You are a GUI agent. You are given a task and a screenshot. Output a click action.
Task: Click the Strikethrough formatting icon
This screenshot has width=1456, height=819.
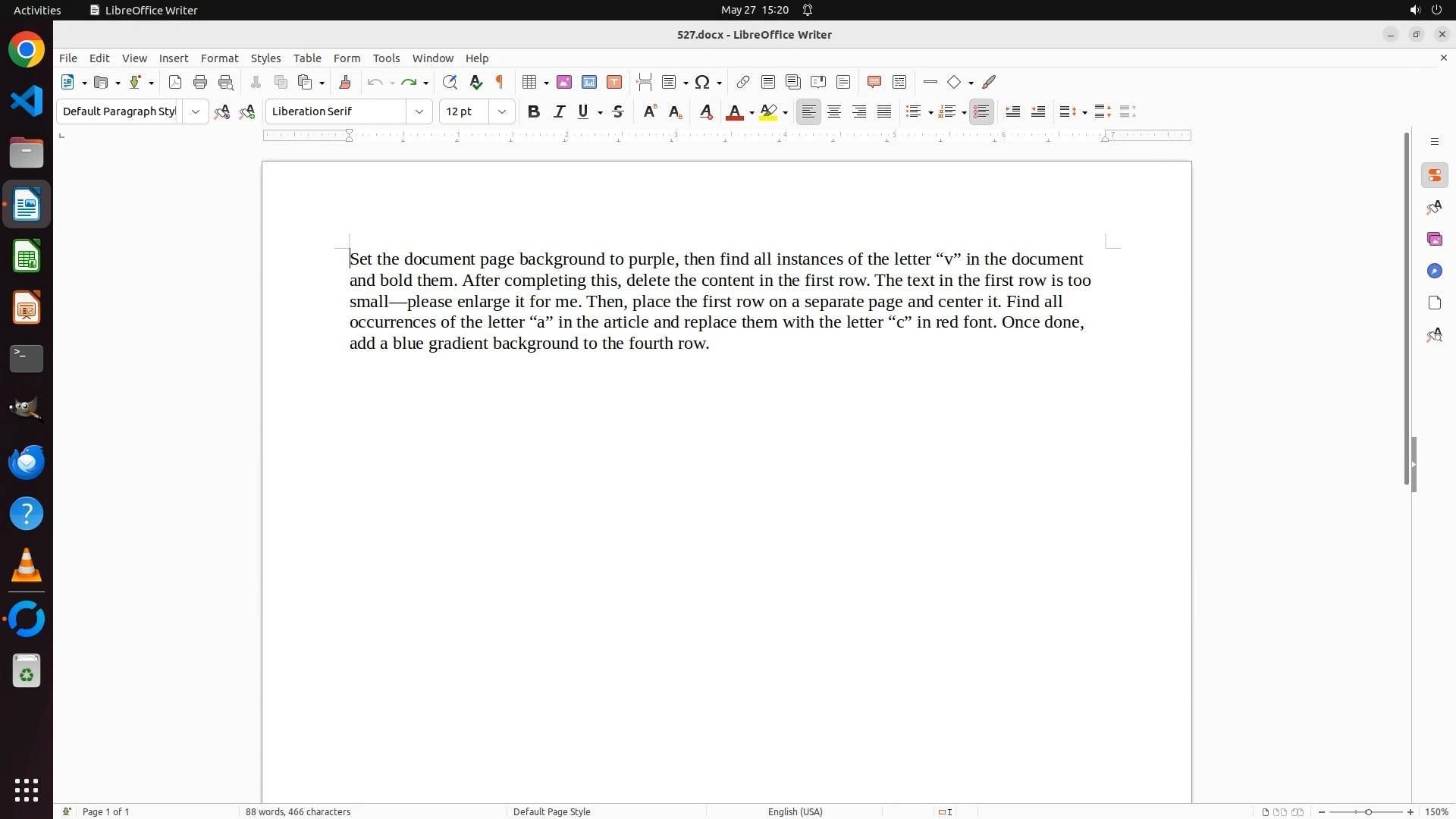618,111
